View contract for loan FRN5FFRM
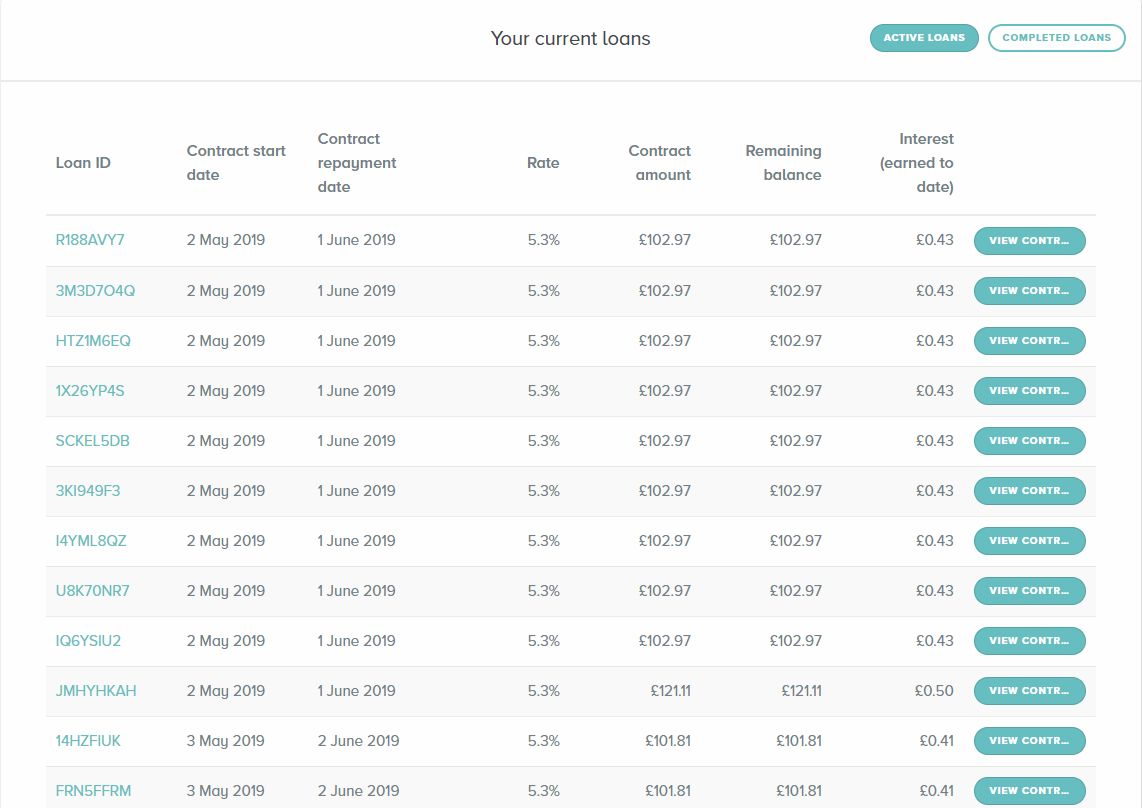 point(1029,791)
